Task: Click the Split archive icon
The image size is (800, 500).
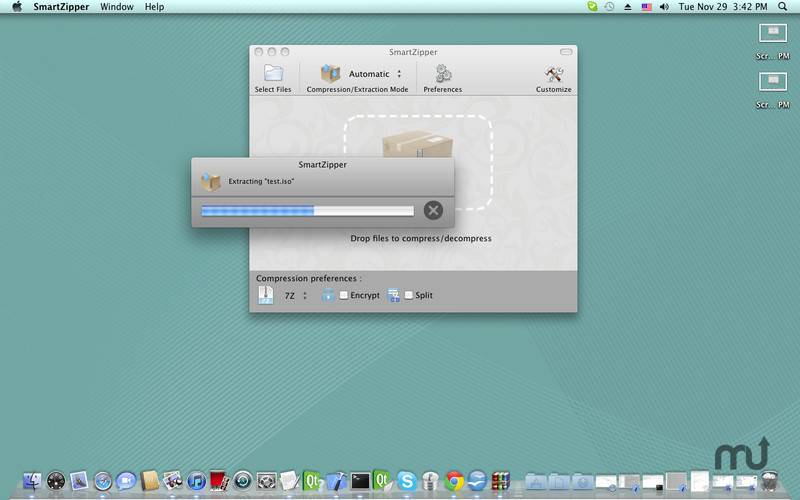Action: (394, 295)
